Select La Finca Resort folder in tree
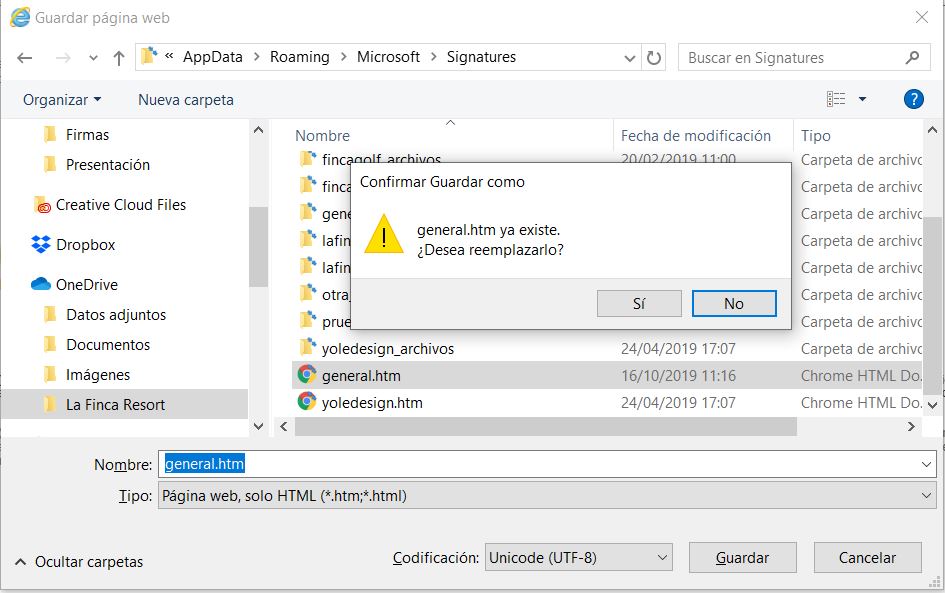 tap(115, 405)
